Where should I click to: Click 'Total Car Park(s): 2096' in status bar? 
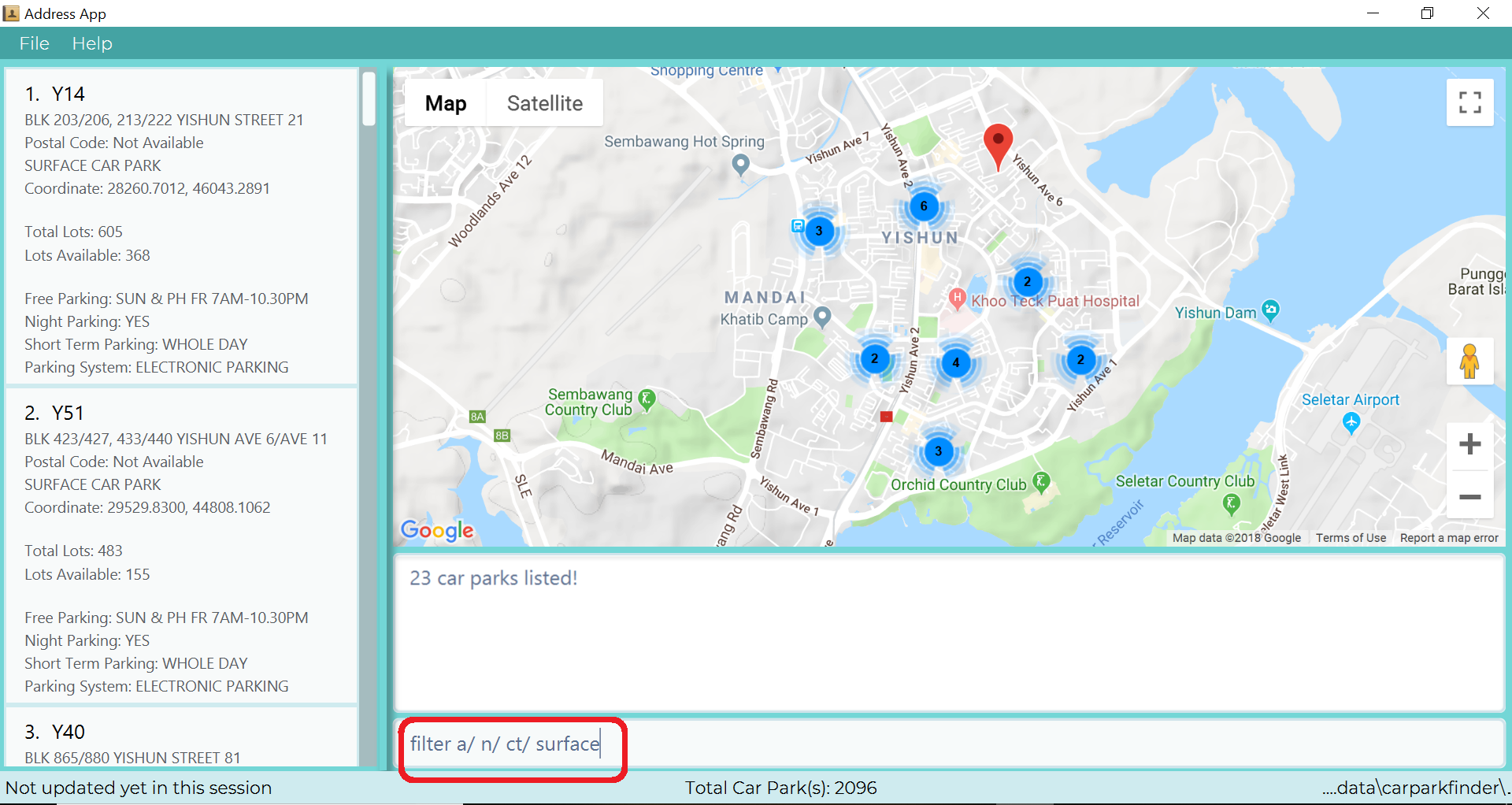pos(780,788)
